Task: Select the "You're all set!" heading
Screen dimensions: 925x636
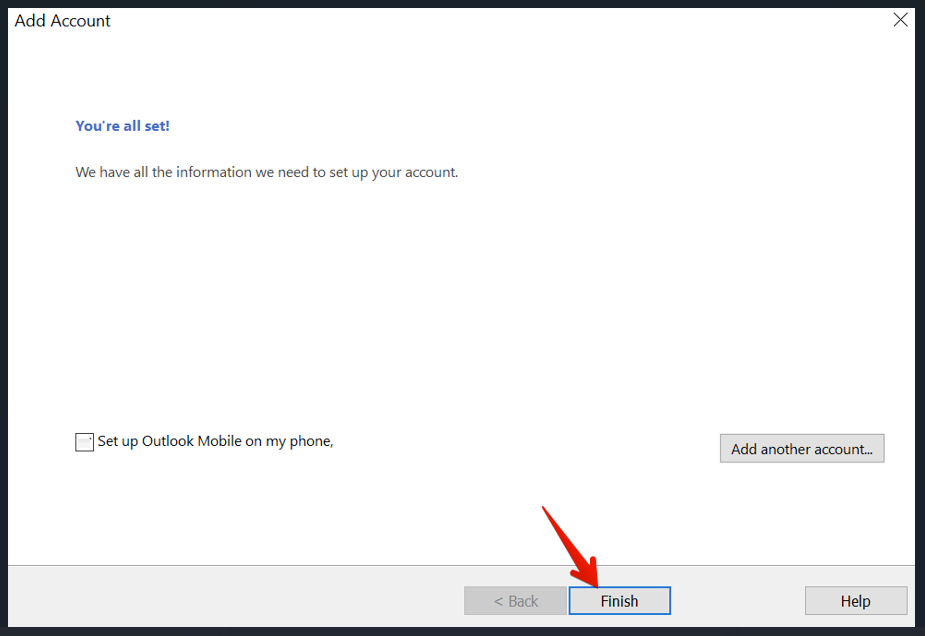Action: point(122,126)
